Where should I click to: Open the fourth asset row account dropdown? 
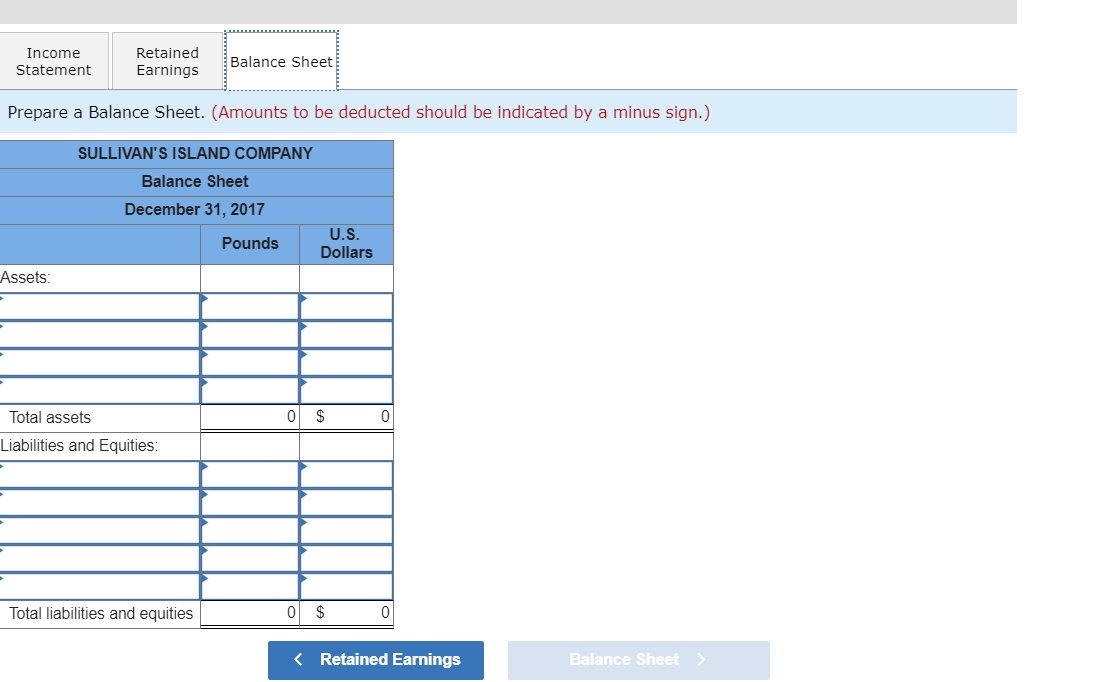coord(100,390)
